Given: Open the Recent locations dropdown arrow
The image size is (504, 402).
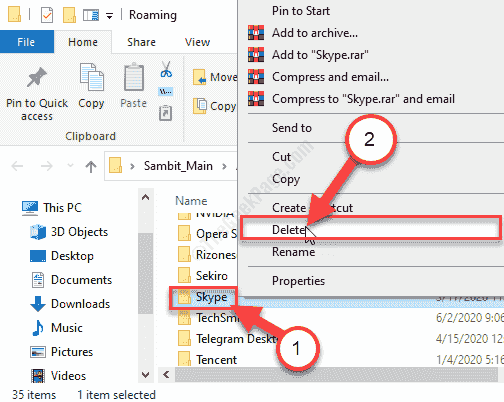Looking at the screenshot, I should point(70,165).
